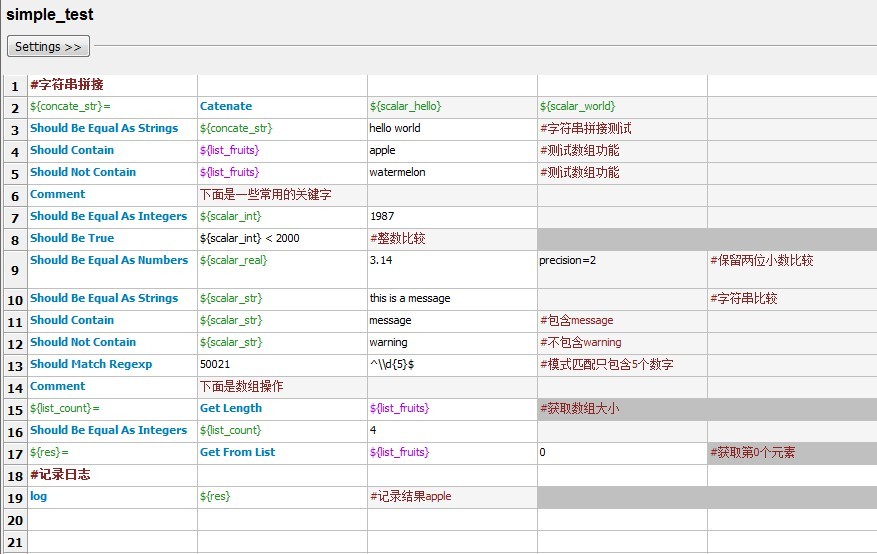Select the '#获取第0个元素' comment cell
The width and height of the screenshot is (877, 554).
[793, 453]
